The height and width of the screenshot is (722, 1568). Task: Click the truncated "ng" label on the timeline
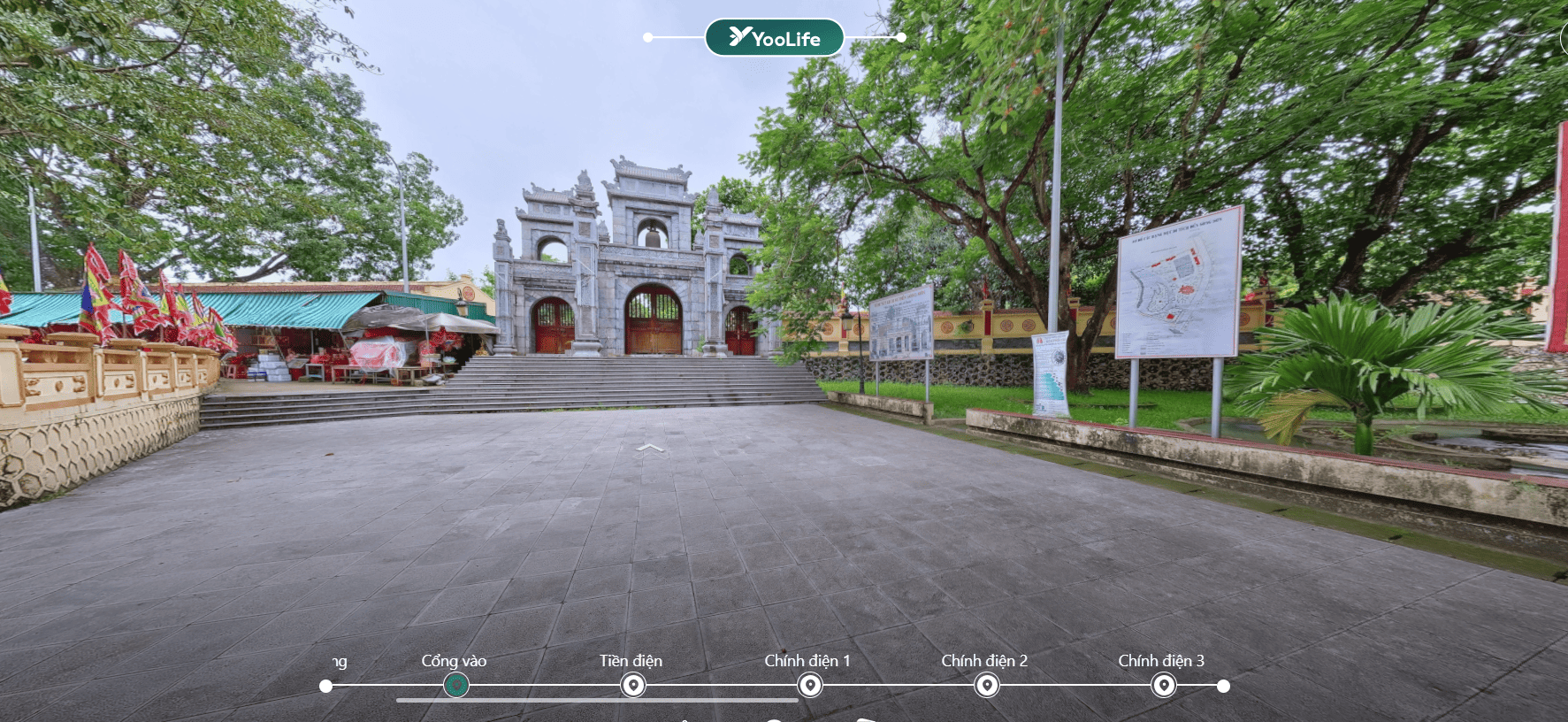point(340,662)
